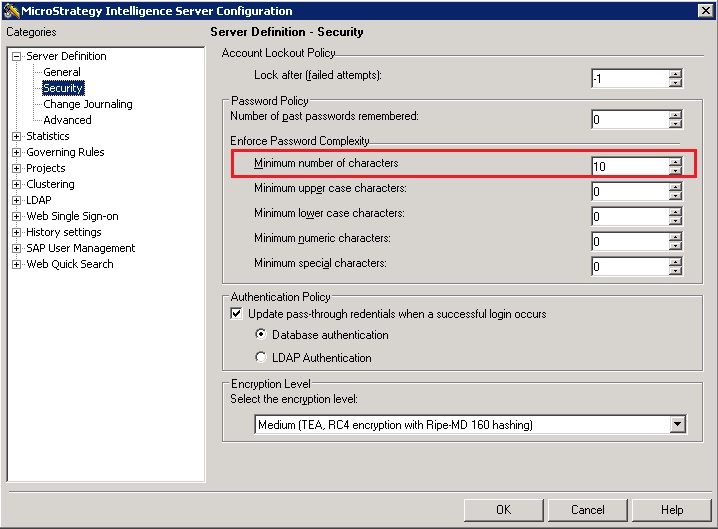Decrease minimum number of characters
The width and height of the screenshot is (718, 529).
tap(675, 171)
